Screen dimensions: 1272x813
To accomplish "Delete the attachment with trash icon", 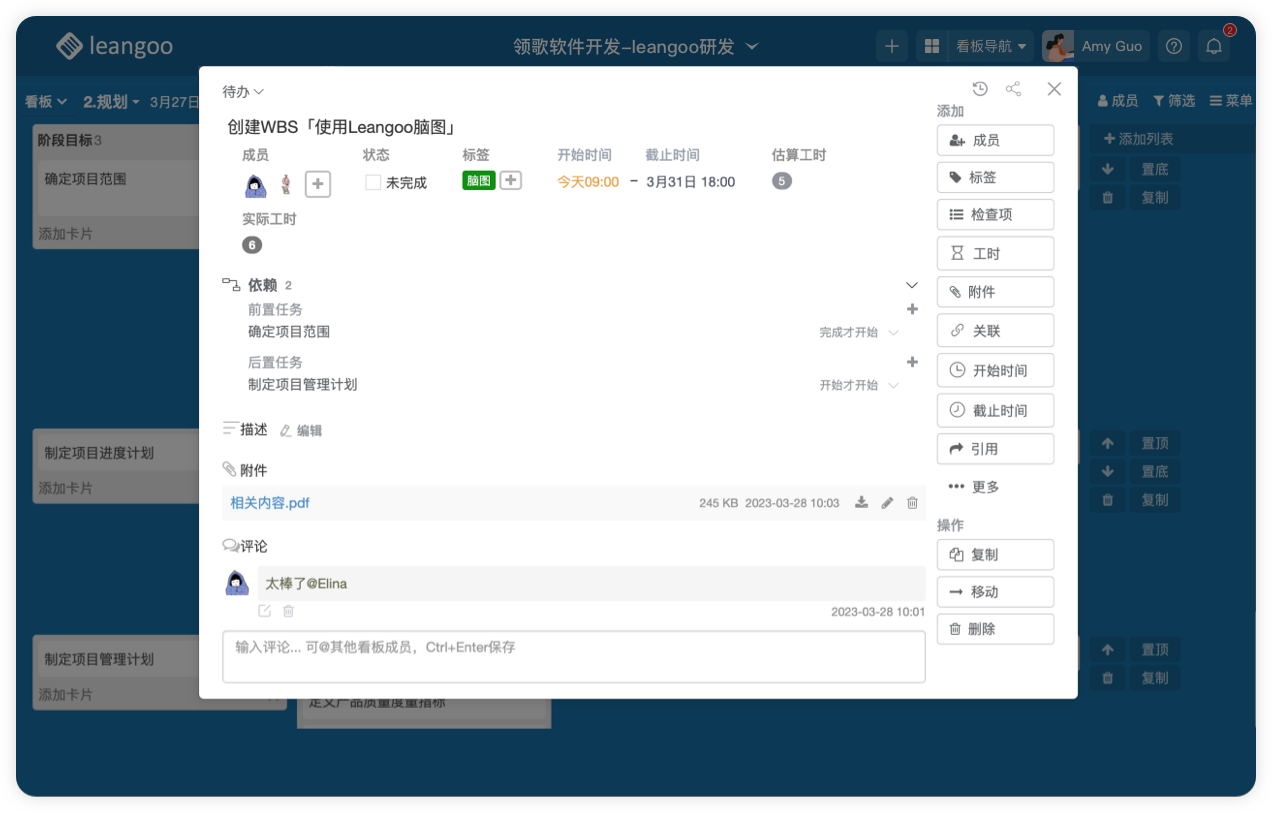I will [x=912, y=503].
